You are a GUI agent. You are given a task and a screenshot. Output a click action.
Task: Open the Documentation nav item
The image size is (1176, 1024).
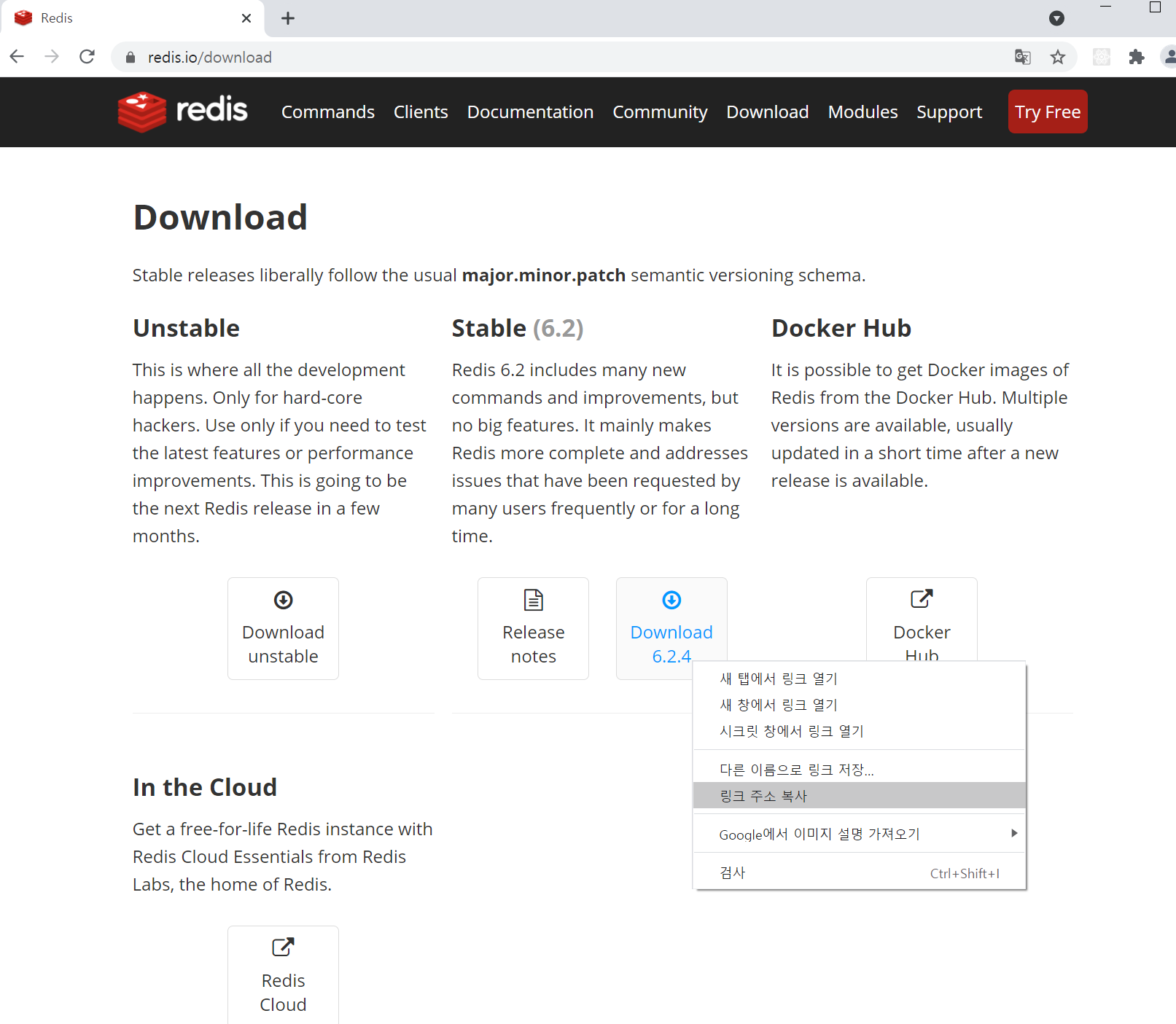pos(530,112)
